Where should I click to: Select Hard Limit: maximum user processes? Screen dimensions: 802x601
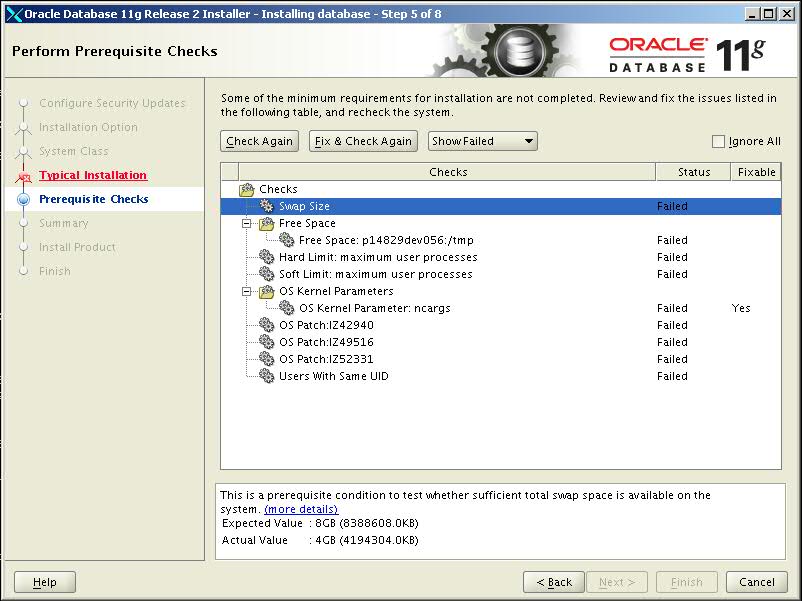pyautogui.click(x=501, y=257)
